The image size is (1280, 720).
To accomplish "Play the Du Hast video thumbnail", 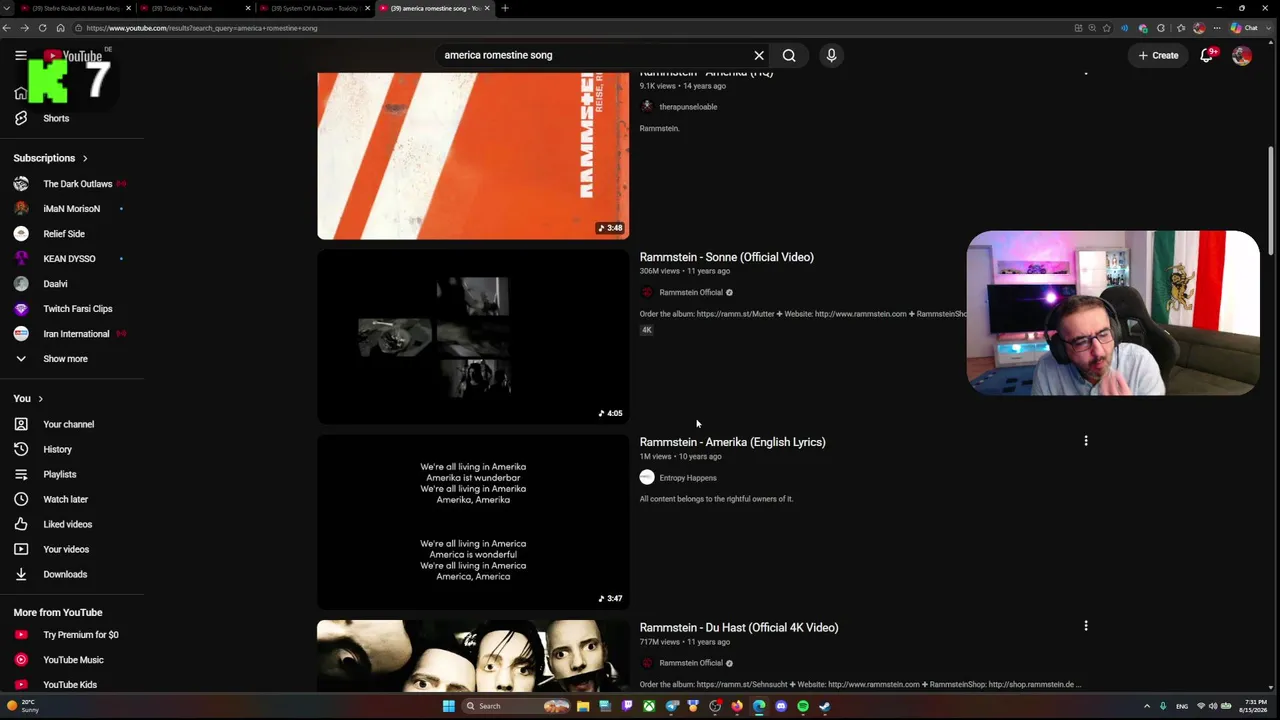I will click(x=473, y=656).
